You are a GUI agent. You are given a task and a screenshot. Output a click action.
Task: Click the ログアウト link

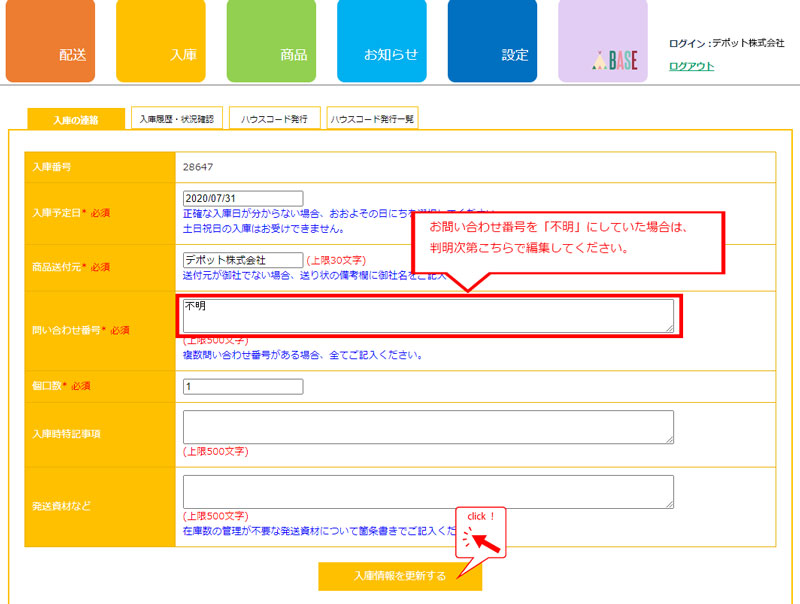tap(691, 66)
